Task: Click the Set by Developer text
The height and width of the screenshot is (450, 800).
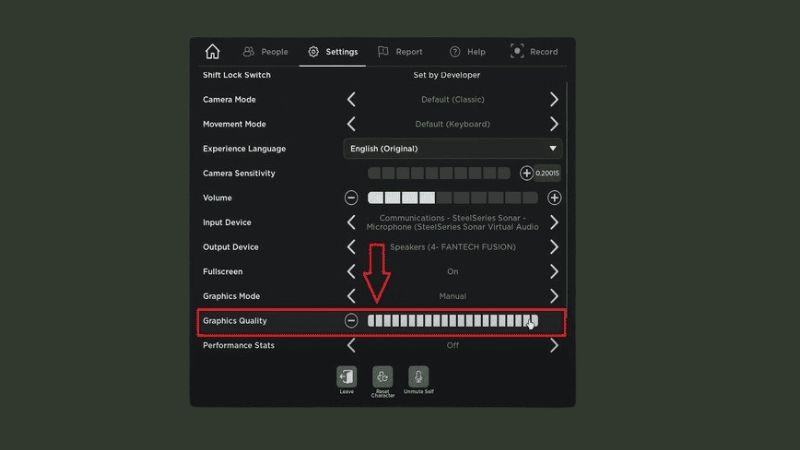Action: pyautogui.click(x=446, y=75)
